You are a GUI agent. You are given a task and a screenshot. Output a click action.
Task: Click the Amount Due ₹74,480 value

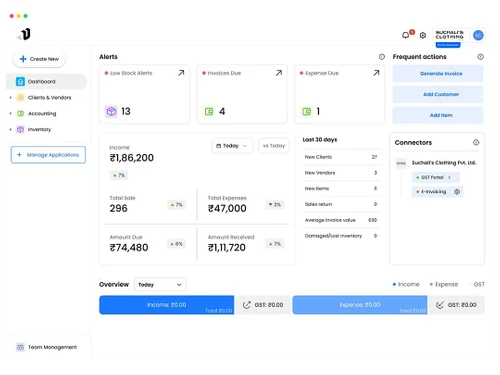point(129,248)
